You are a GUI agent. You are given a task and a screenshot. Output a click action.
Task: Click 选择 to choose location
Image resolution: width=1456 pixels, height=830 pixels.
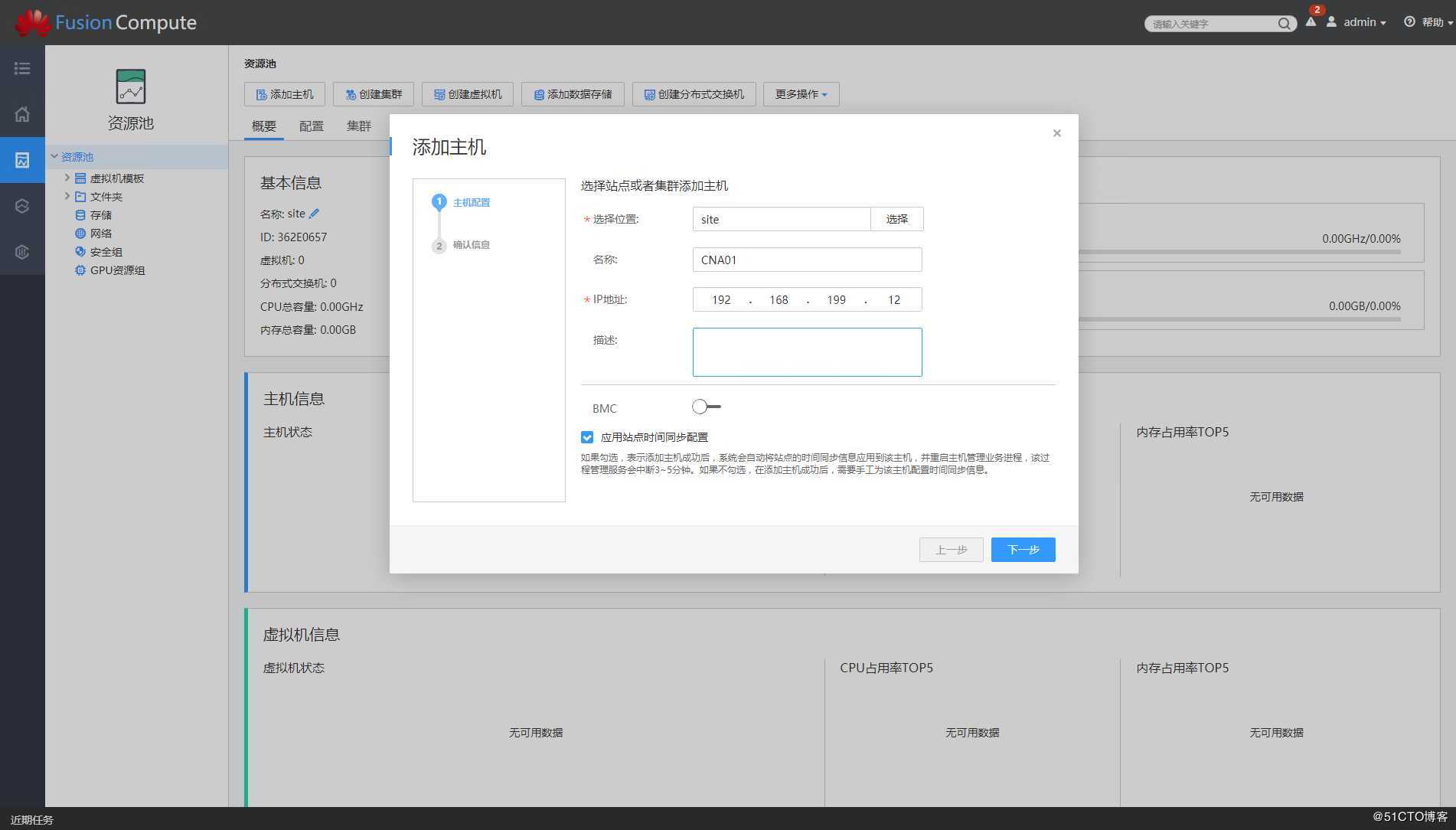click(896, 219)
